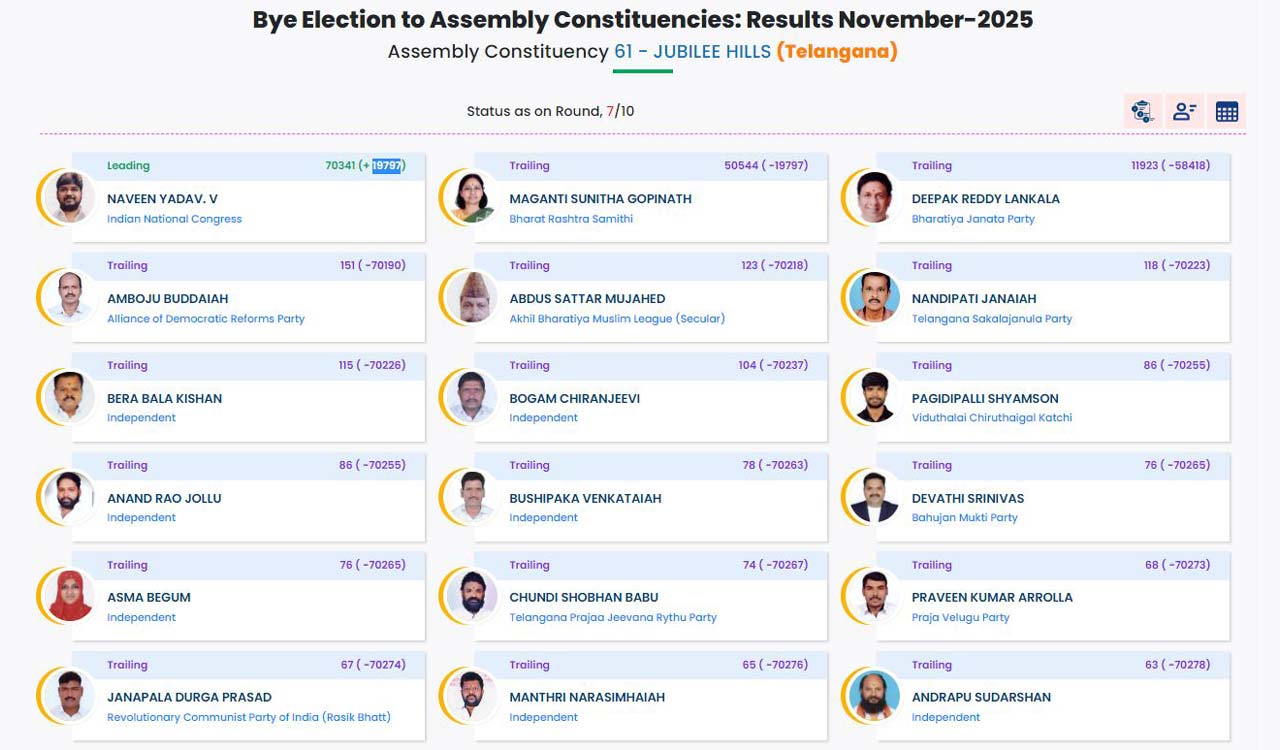Click the highlighted +19797 lead margin
This screenshot has height=750, width=1280.
coord(385,165)
